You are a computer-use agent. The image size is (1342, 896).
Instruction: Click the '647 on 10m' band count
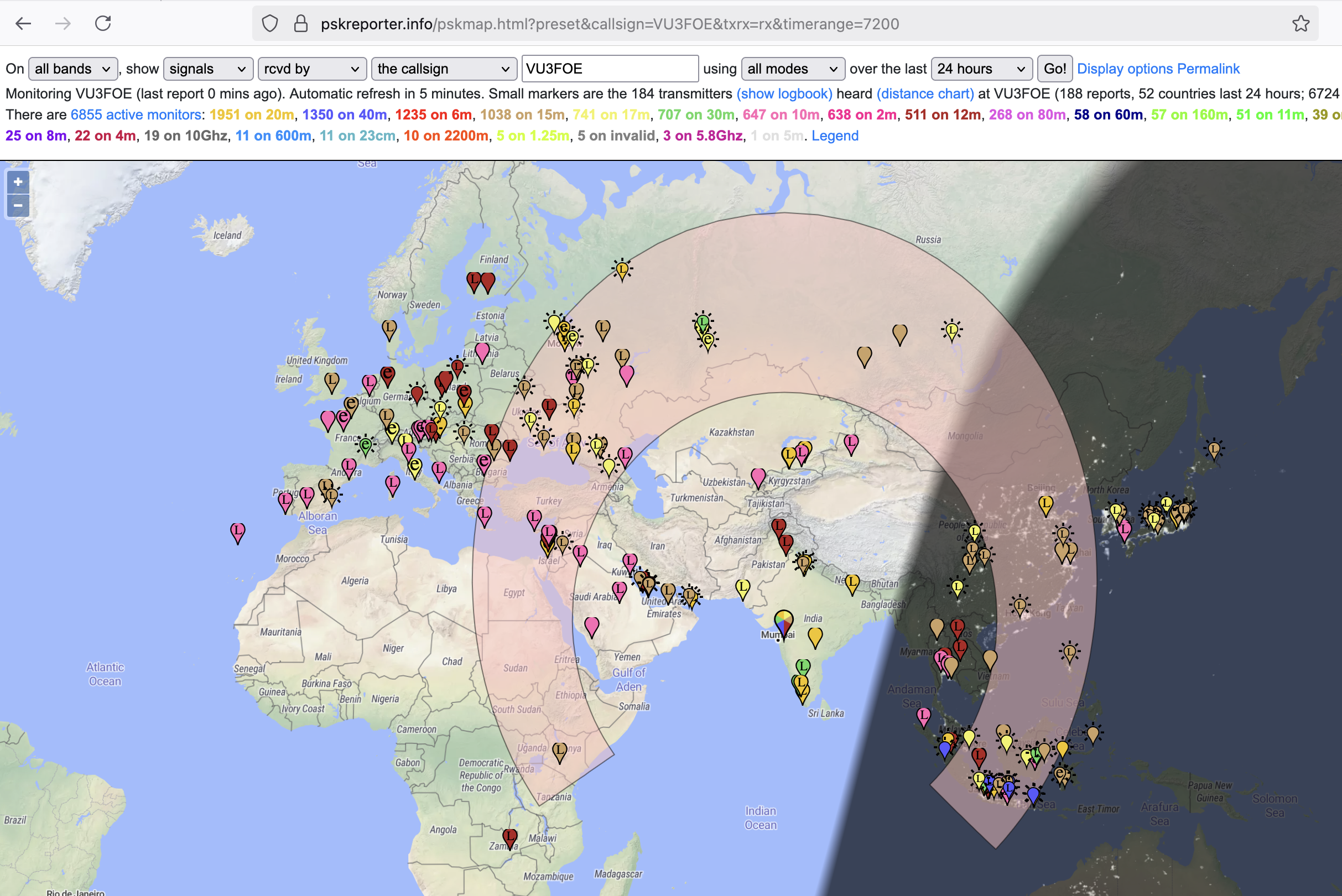click(781, 115)
